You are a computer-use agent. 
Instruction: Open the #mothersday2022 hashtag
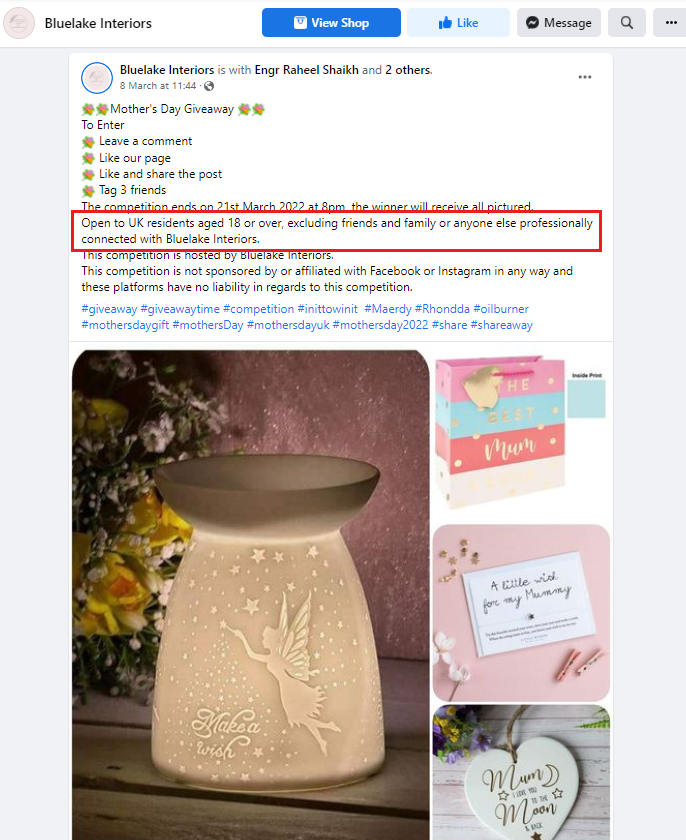(x=380, y=325)
